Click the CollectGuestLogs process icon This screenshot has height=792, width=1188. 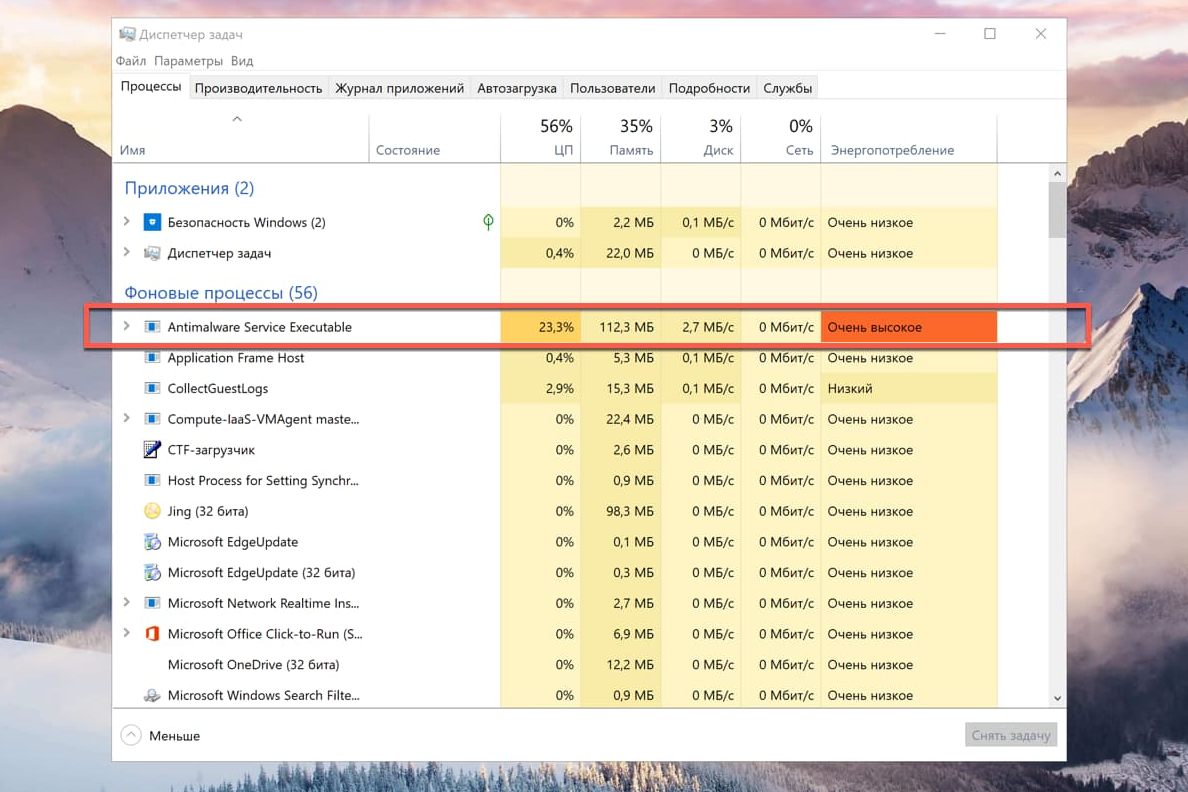pos(152,388)
